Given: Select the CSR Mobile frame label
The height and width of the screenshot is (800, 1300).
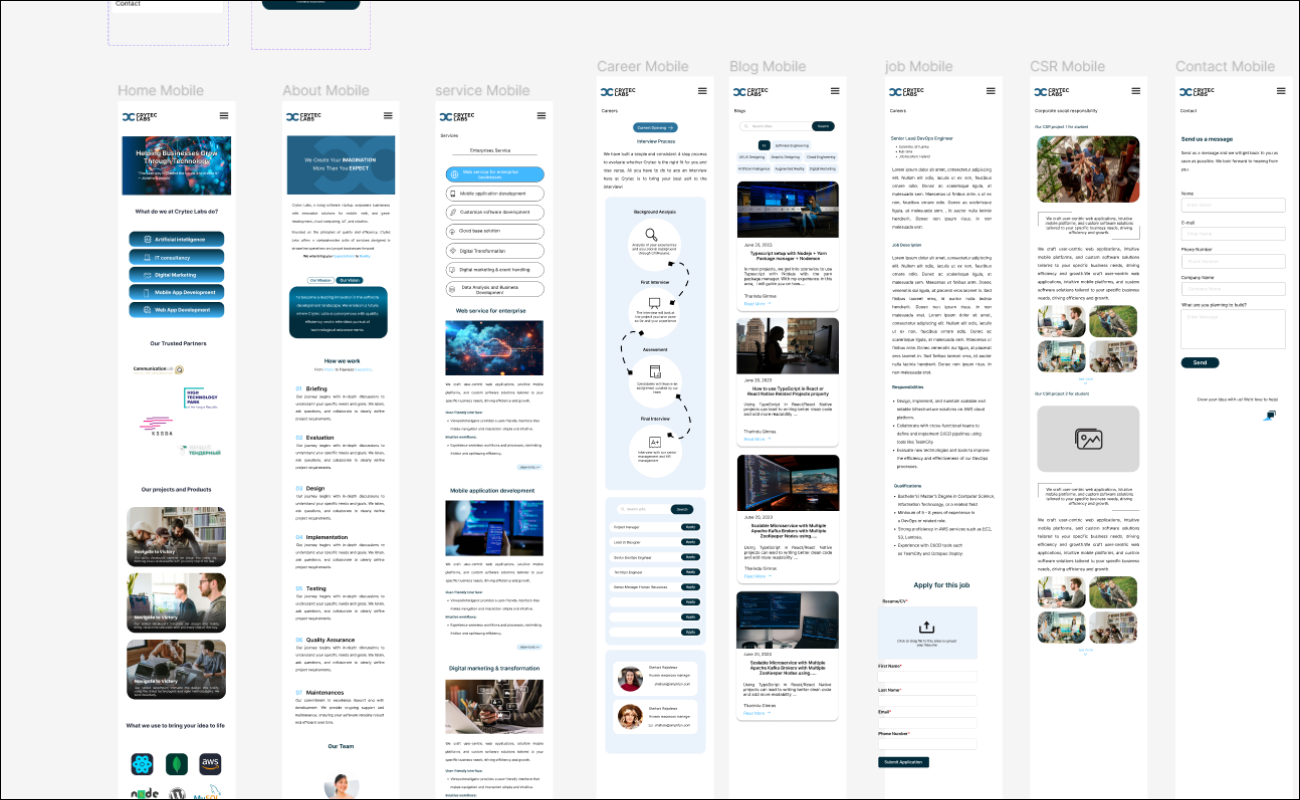Looking at the screenshot, I should pyautogui.click(x=1068, y=67).
